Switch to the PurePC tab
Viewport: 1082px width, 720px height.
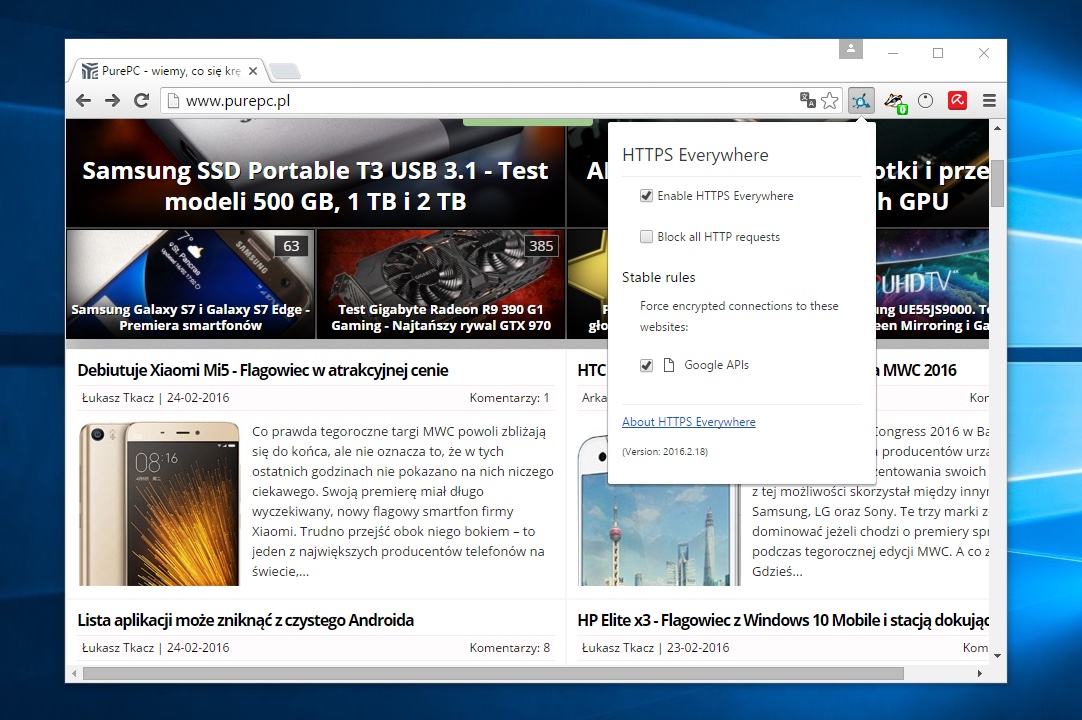165,71
